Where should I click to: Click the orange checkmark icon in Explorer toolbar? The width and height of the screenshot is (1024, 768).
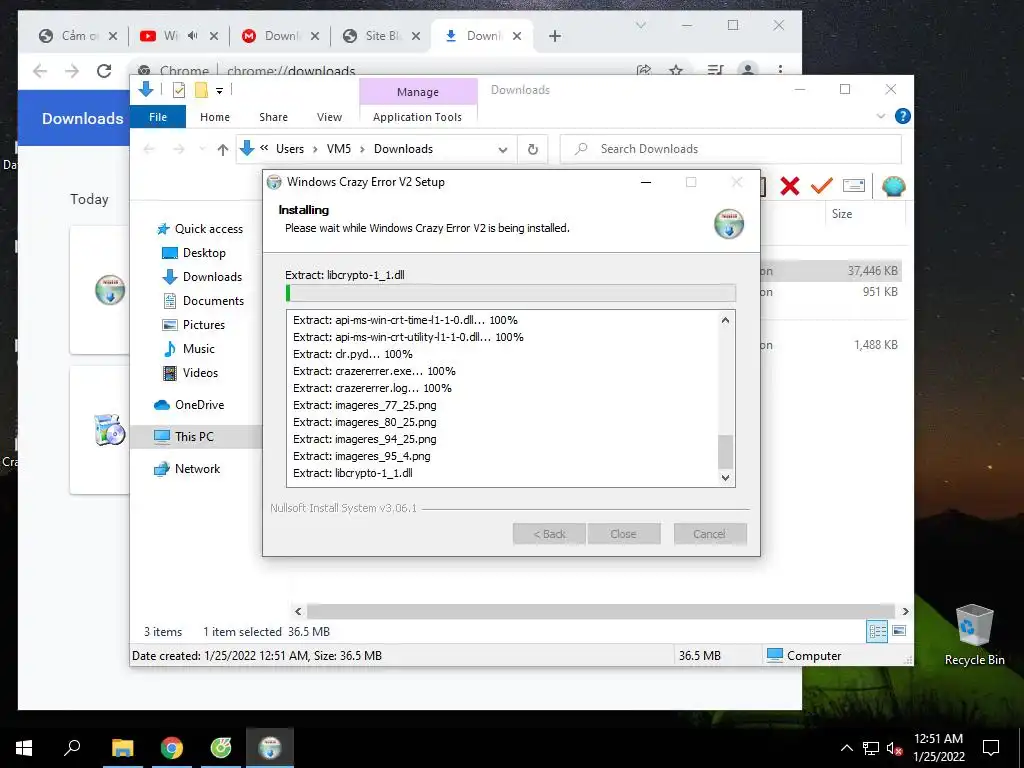[x=822, y=186]
